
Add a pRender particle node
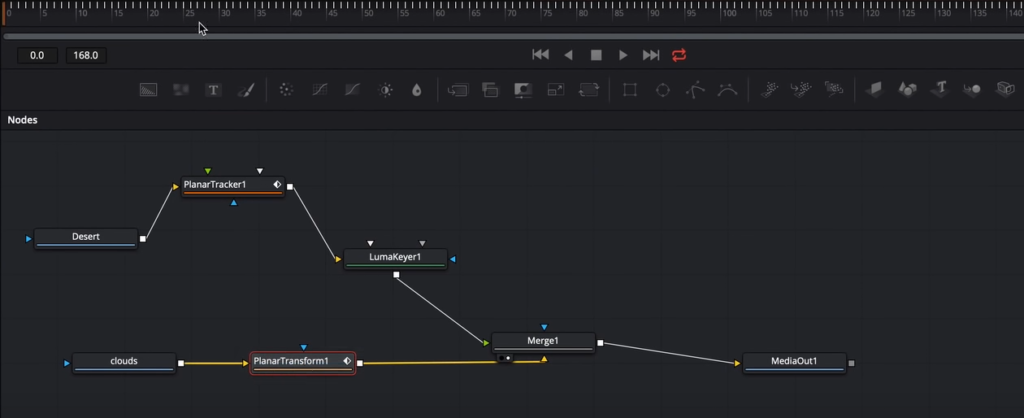(x=834, y=89)
